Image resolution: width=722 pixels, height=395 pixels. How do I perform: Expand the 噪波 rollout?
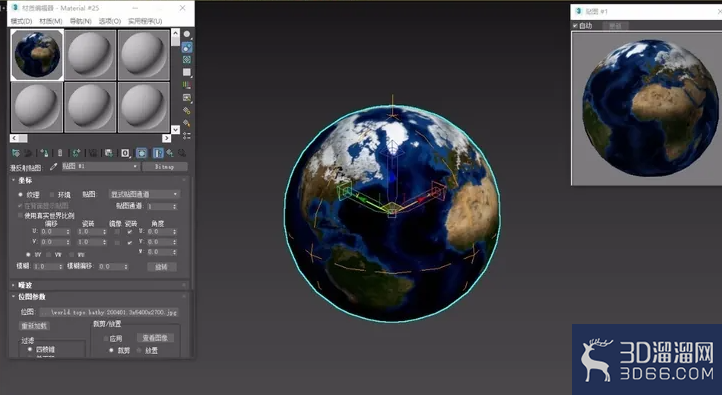(x=25, y=285)
